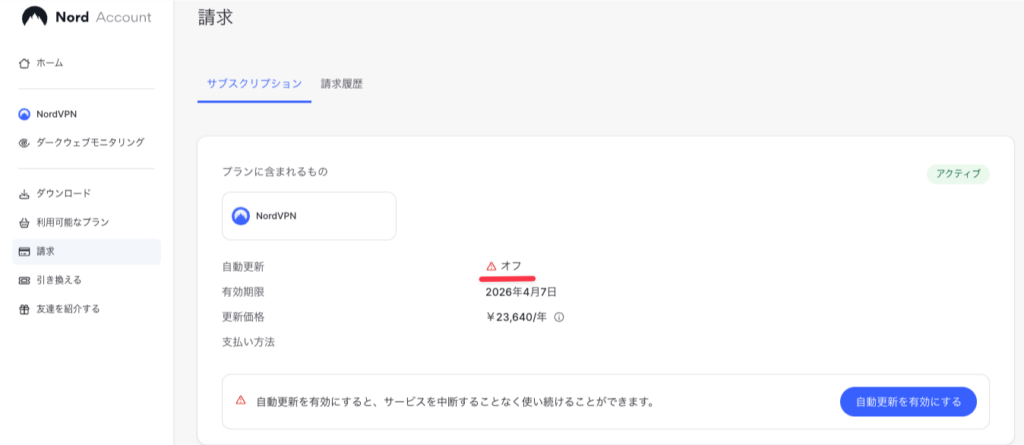Click the blue NordVPN icon in sidebar
This screenshot has width=1024, height=445.
tap(24, 114)
